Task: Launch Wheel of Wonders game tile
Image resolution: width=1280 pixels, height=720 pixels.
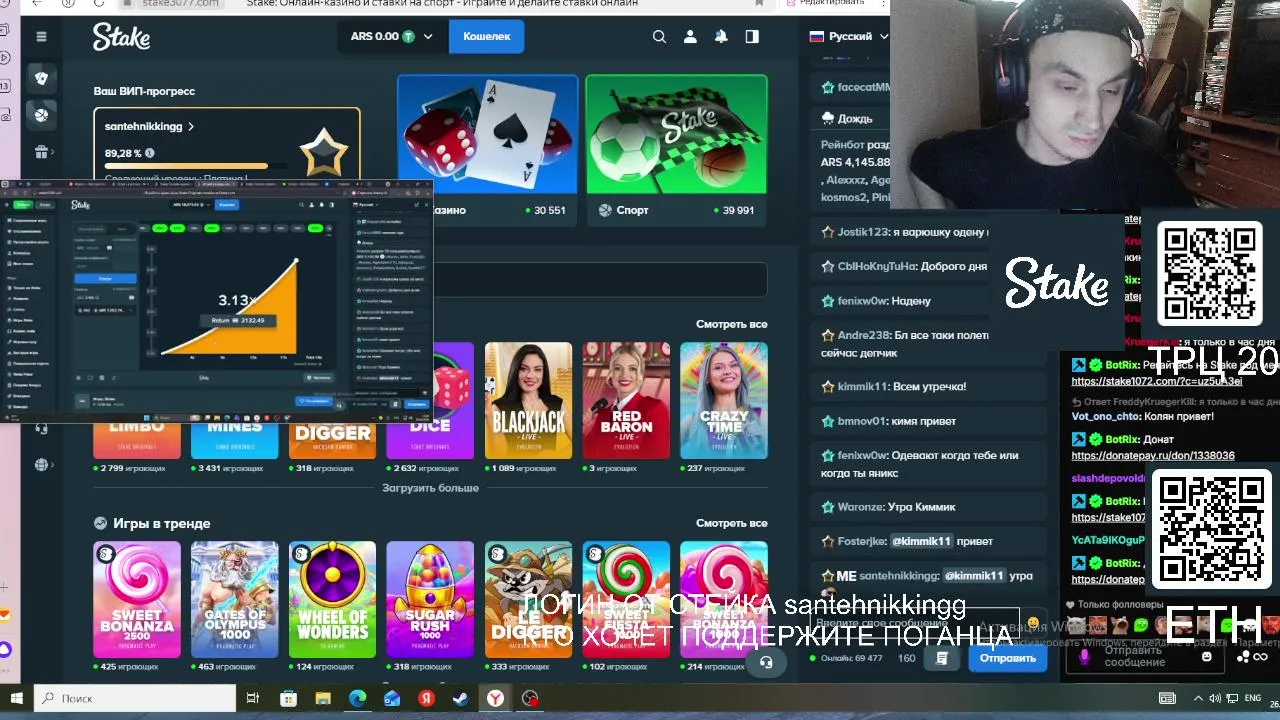Action: click(332, 599)
